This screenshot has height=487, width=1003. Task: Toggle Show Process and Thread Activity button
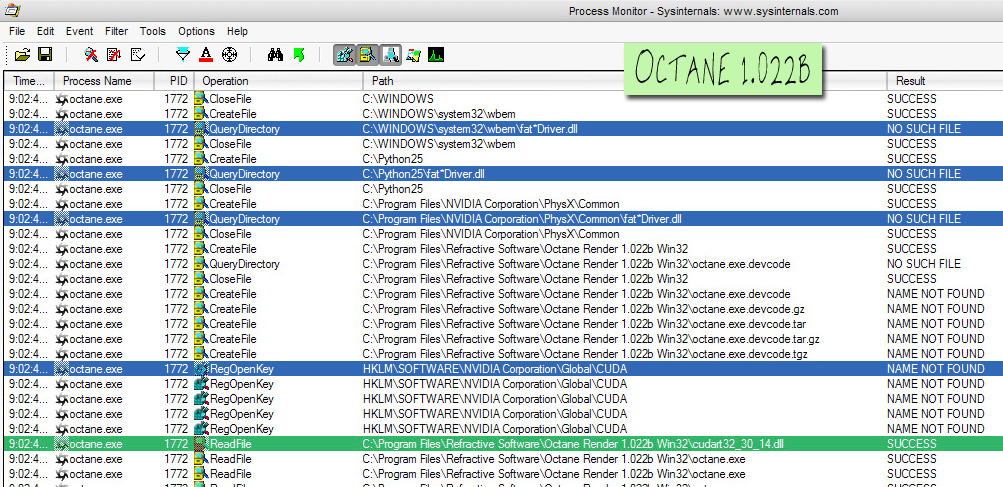coord(414,55)
